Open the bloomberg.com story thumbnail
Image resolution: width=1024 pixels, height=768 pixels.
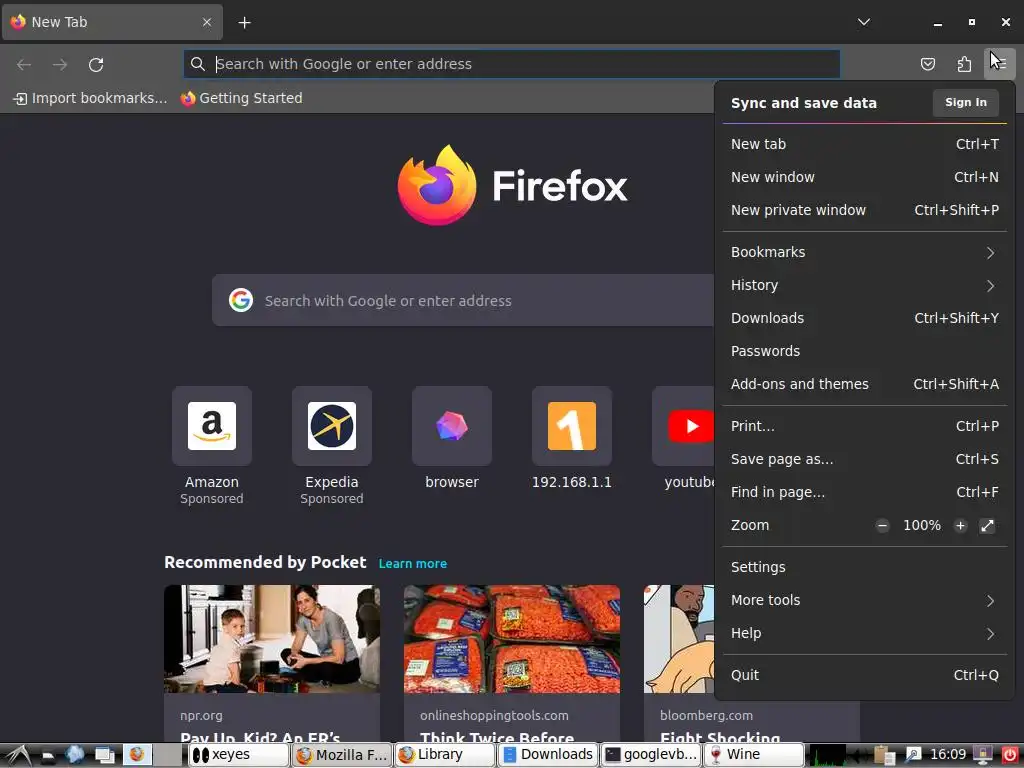(679, 639)
